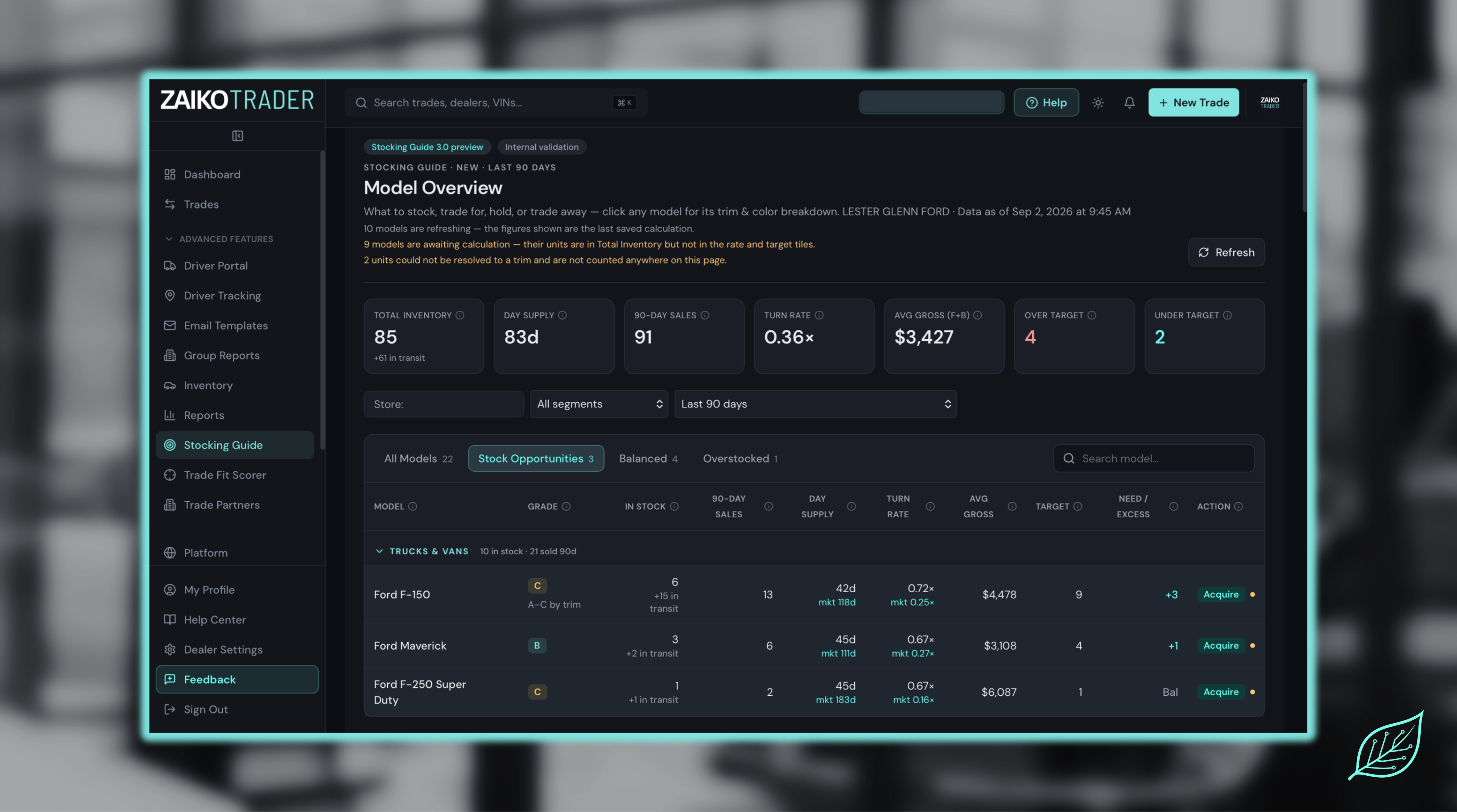Click Acquire for Ford Maverick
Viewport: 1457px width, 812px height.
pos(1220,645)
